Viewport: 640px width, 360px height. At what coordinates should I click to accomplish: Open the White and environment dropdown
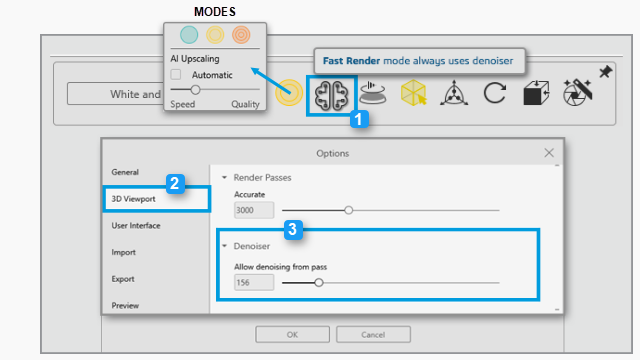click(x=116, y=94)
